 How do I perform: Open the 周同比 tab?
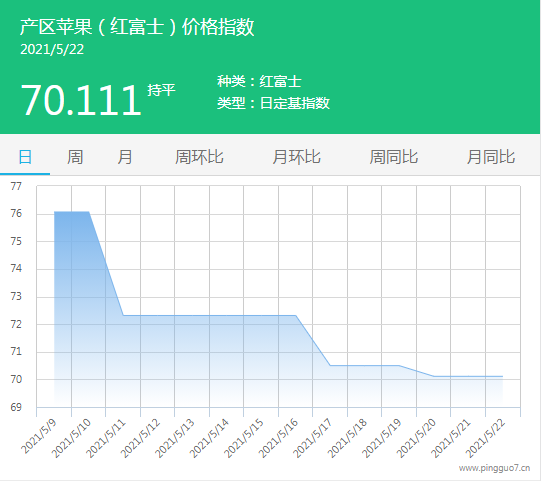[394, 157]
